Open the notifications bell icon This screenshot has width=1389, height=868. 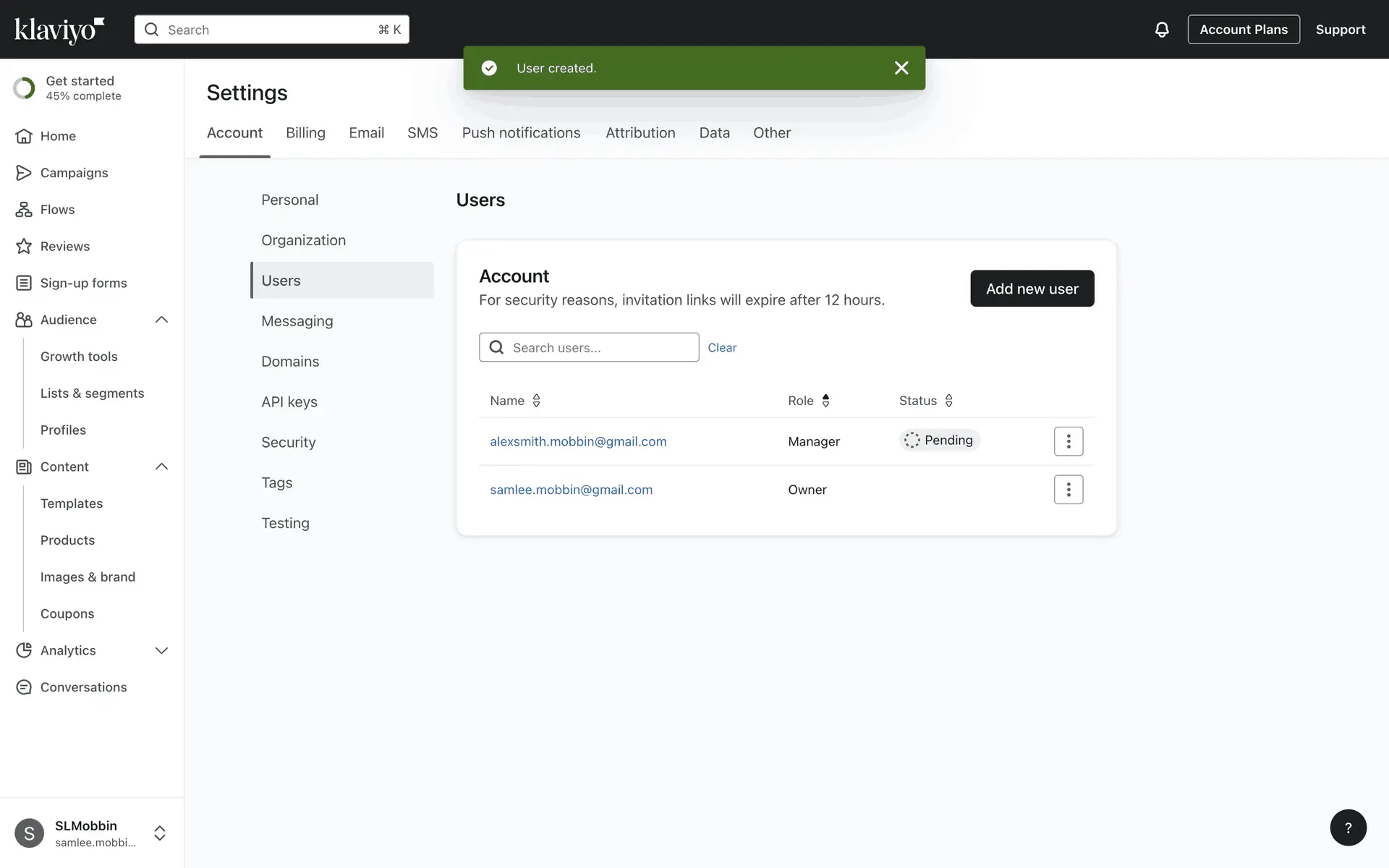1161,30
